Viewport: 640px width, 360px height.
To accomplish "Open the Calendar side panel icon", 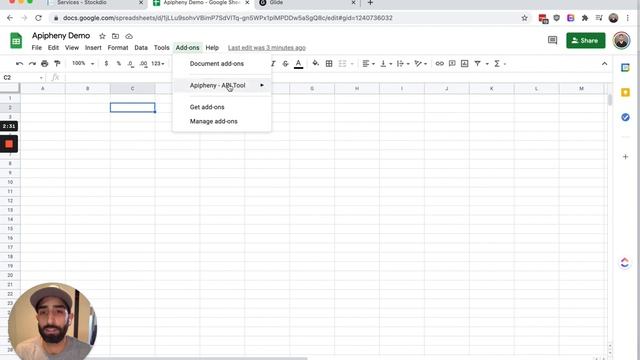I will click(625, 68).
